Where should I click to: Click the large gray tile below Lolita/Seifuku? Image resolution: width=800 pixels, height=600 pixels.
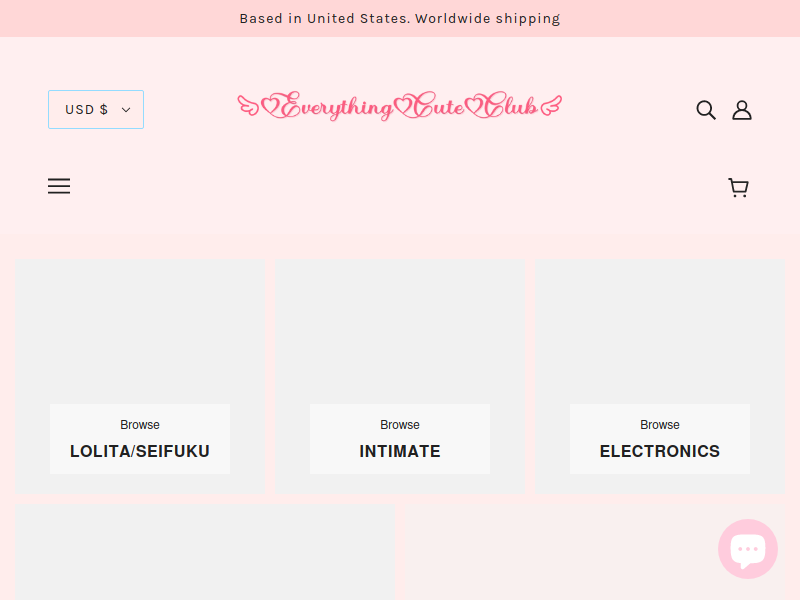205,552
